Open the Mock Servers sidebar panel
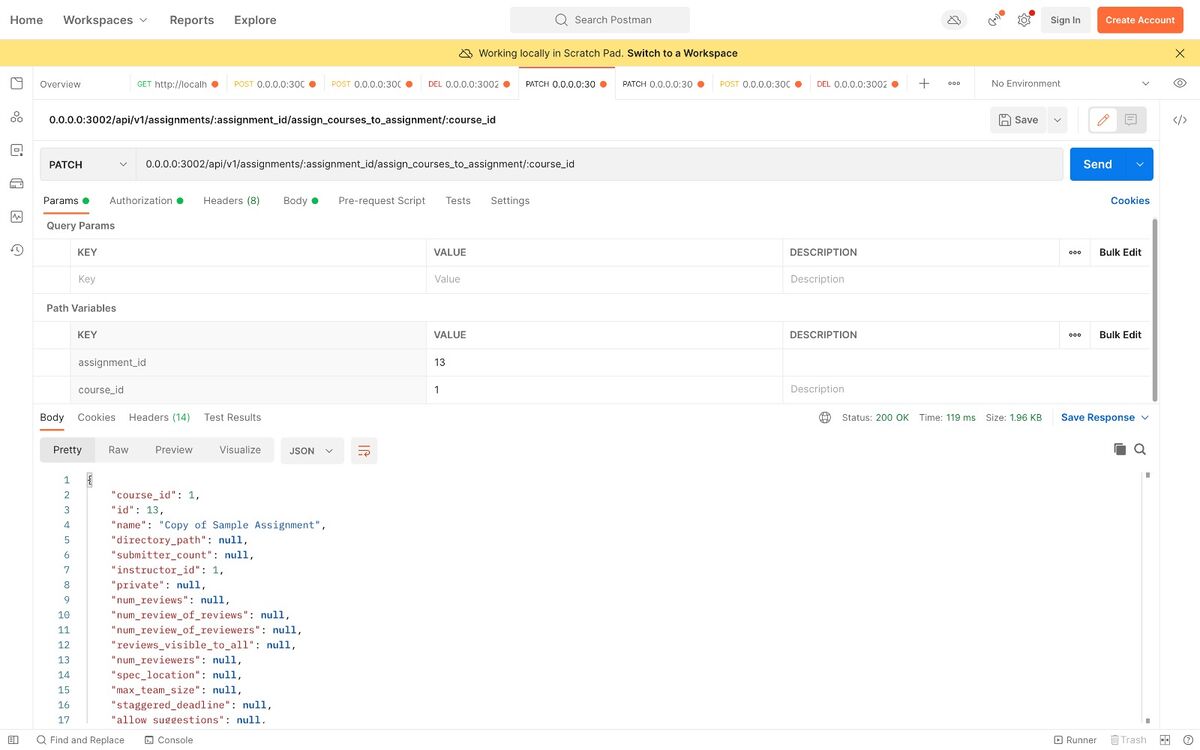The image size is (1200, 750). click(16, 183)
